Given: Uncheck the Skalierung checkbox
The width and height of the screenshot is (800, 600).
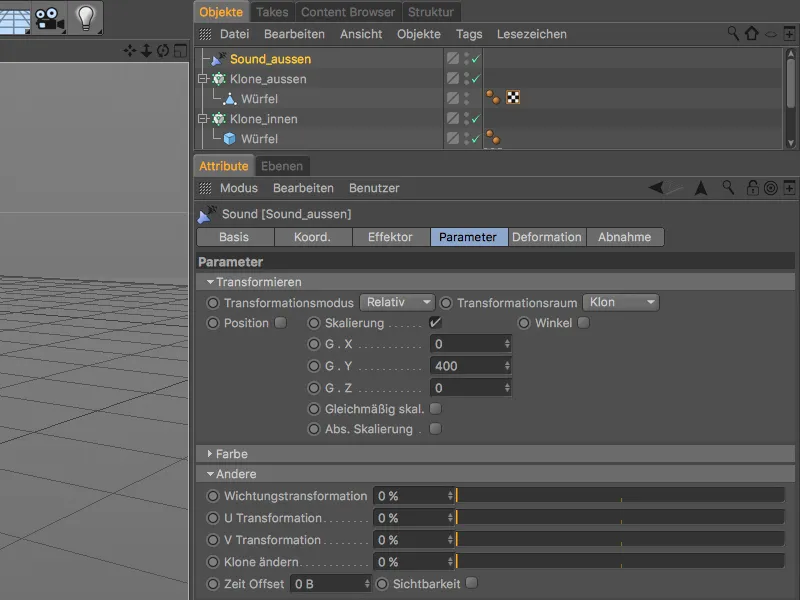Looking at the screenshot, I should (x=435, y=323).
